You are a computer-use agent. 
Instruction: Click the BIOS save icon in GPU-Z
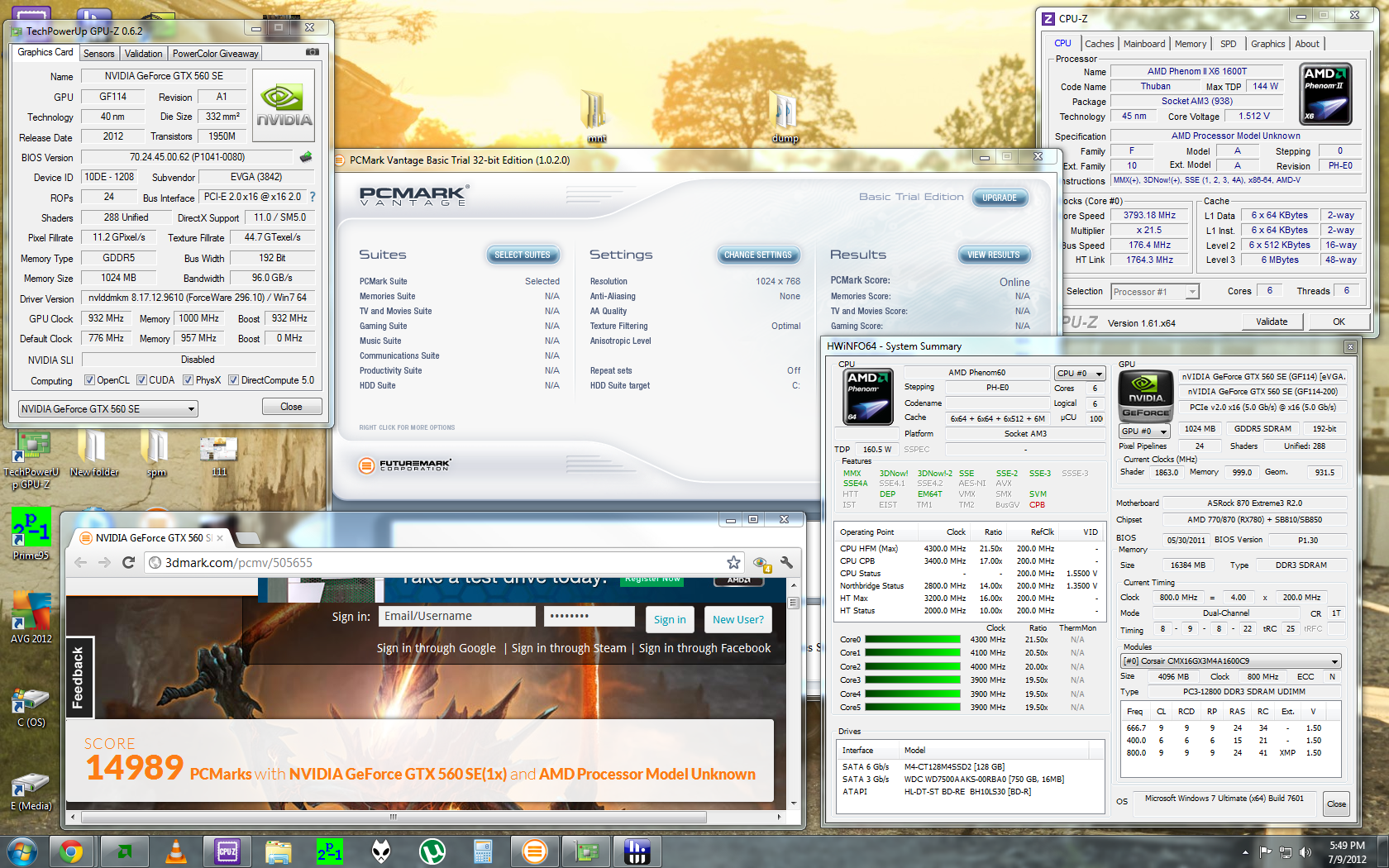point(305,156)
